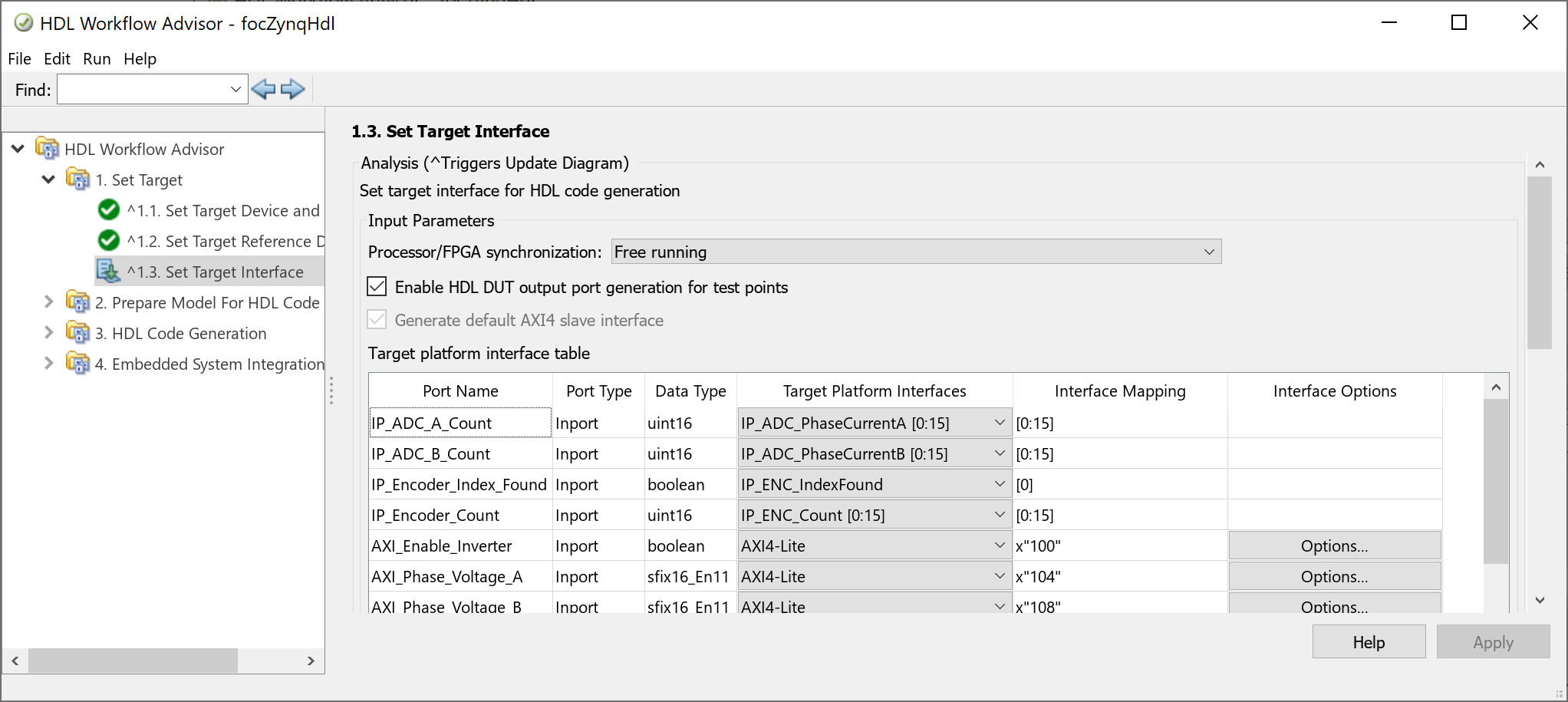Screen dimensions: 1568x702
Task: Open the Run menu
Action: click(x=97, y=59)
